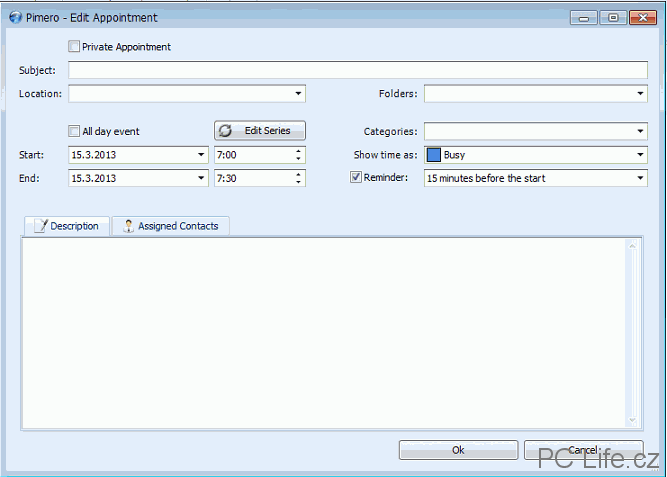This screenshot has width=667, height=477.
Task: Click the Pimero globe icon in title bar
Action: pos(15,17)
